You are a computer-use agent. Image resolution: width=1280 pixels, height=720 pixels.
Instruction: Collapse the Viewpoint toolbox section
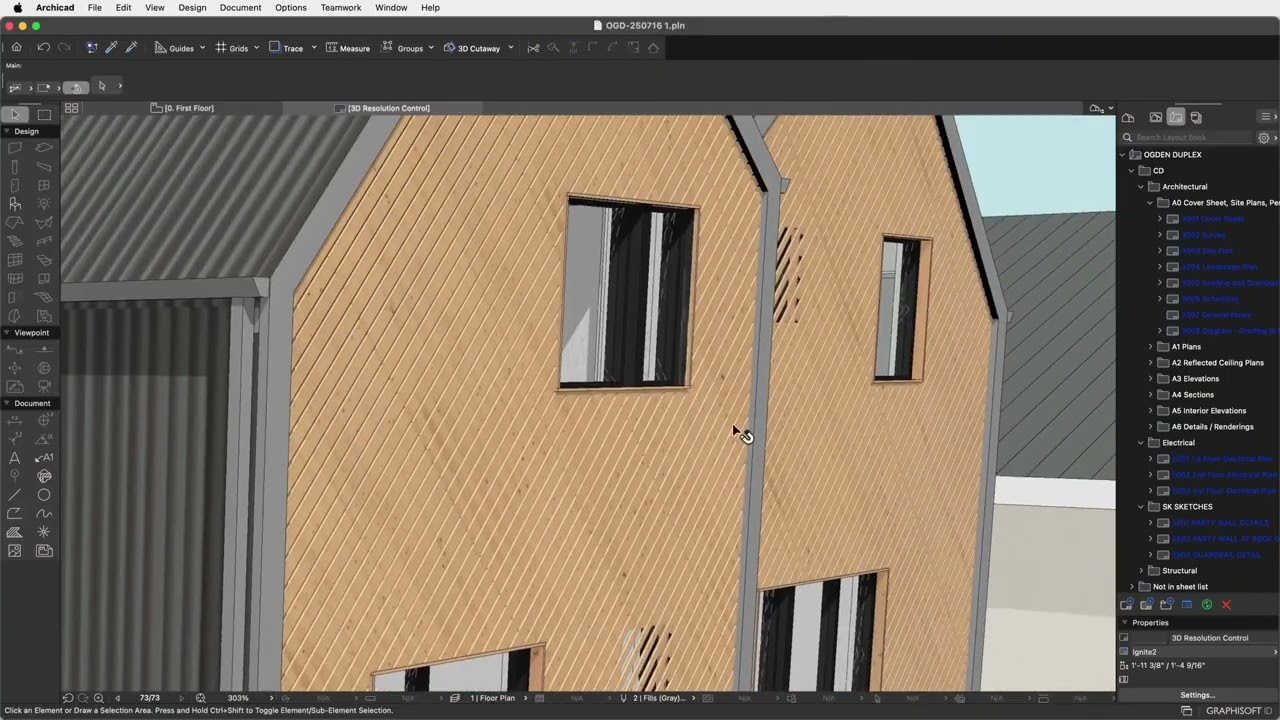pos(6,332)
